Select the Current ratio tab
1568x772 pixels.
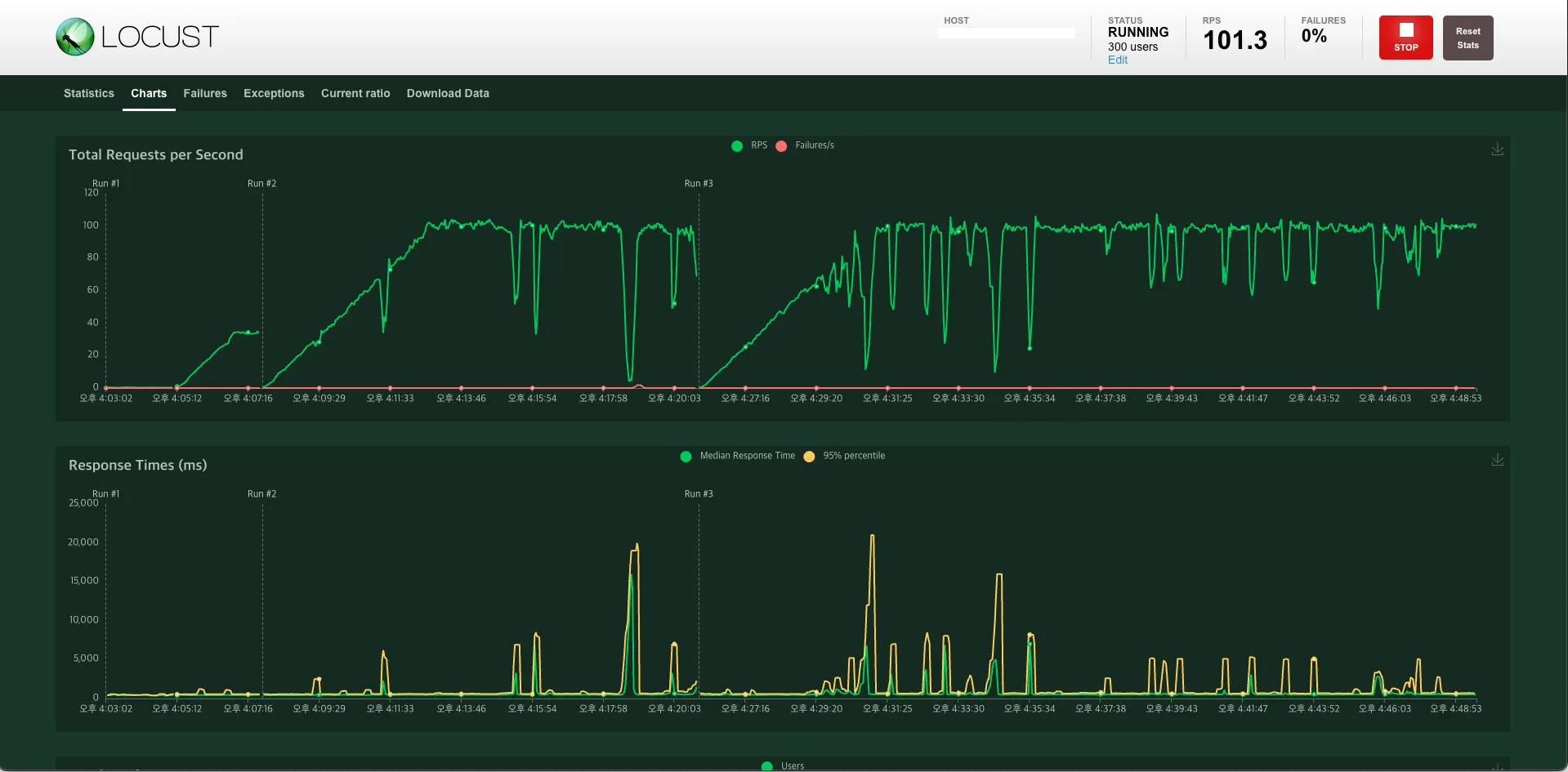click(x=355, y=93)
